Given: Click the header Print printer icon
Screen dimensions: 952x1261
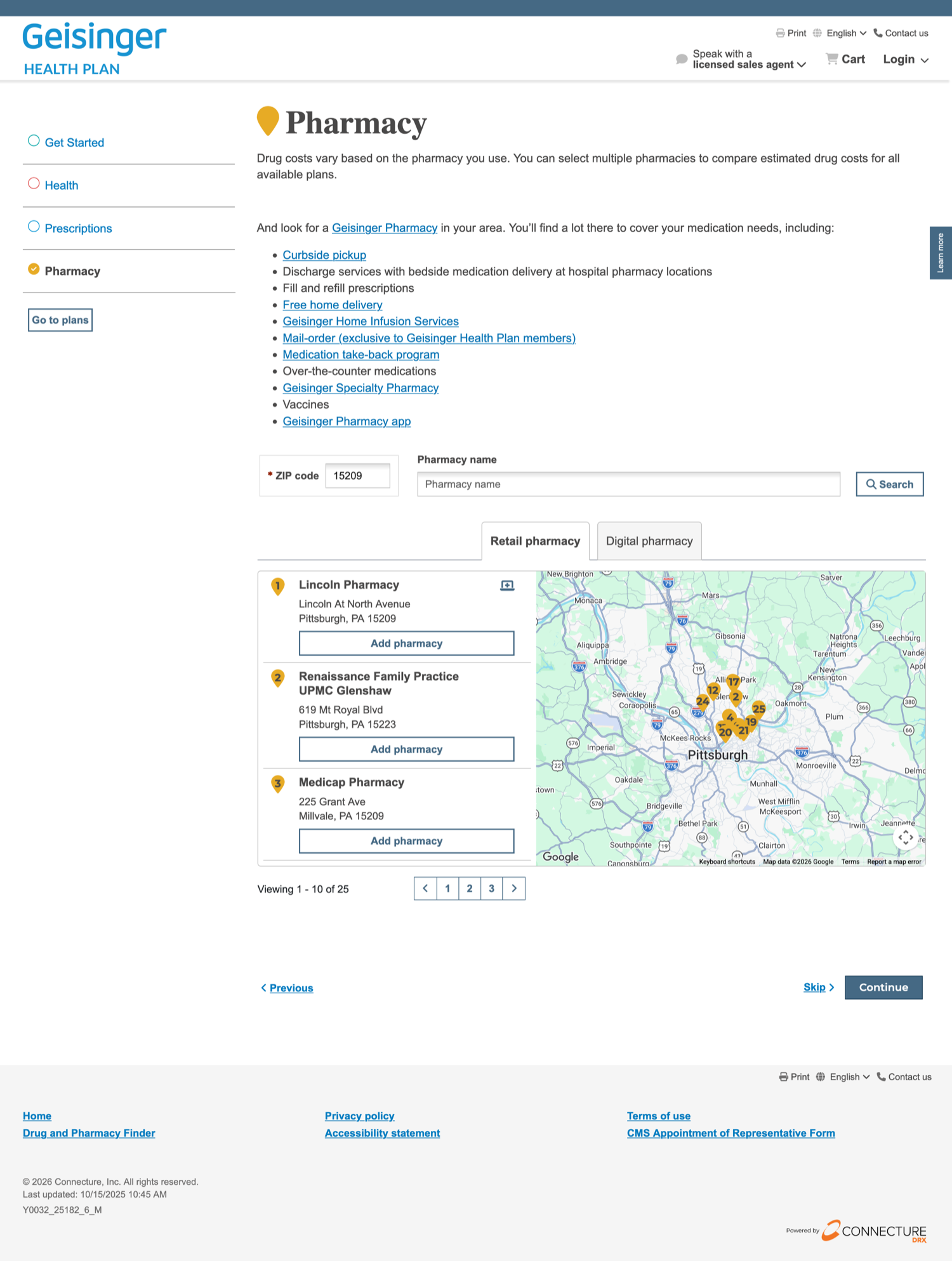Looking at the screenshot, I should coord(780,33).
